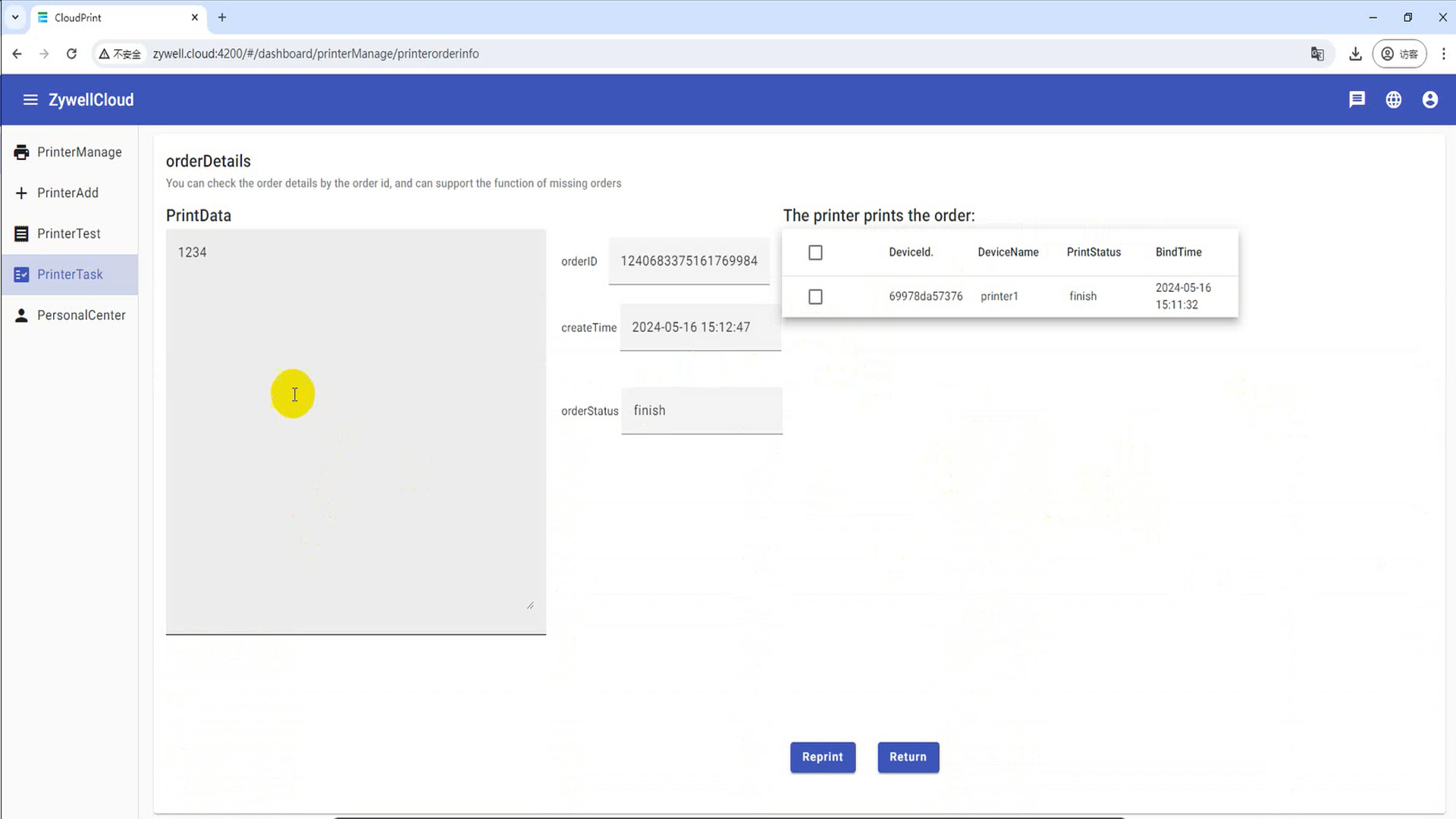
Task: Click the orderStatus field showing finish
Action: 701,411
